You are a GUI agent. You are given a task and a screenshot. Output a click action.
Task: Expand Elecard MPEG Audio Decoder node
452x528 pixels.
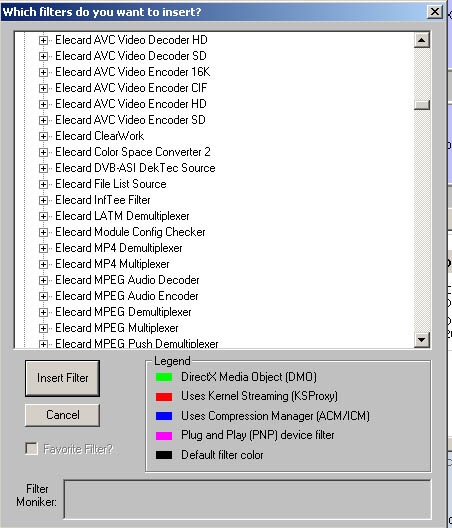(43, 280)
